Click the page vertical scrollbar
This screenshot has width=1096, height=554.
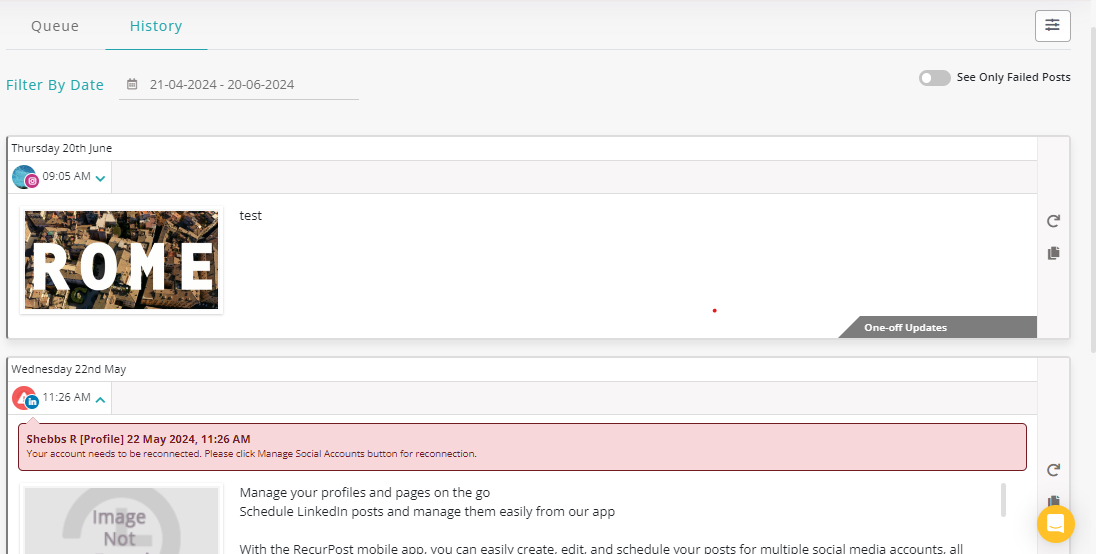click(x=1093, y=189)
